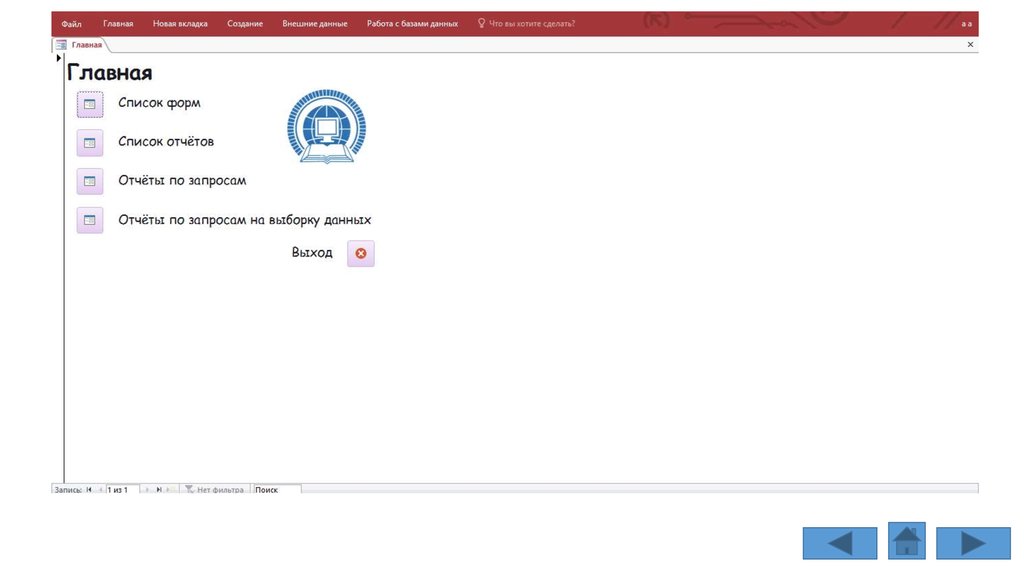Click the Нет фильтра filter indicator
This screenshot has width=1024, height=574.
(x=214, y=489)
